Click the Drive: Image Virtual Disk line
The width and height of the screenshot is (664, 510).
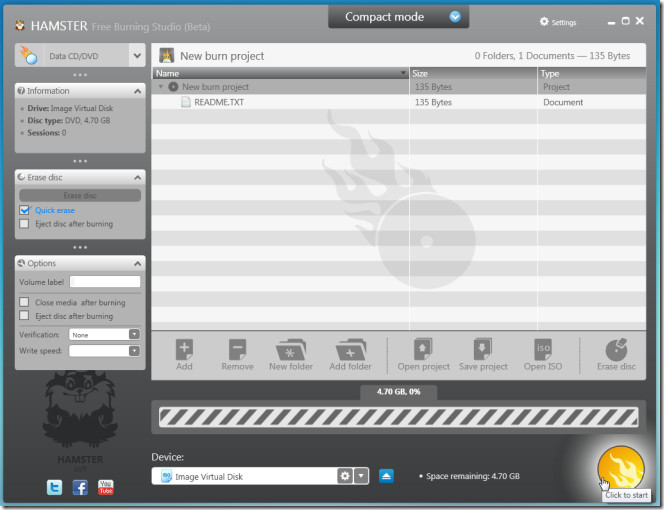[x=70, y=108]
